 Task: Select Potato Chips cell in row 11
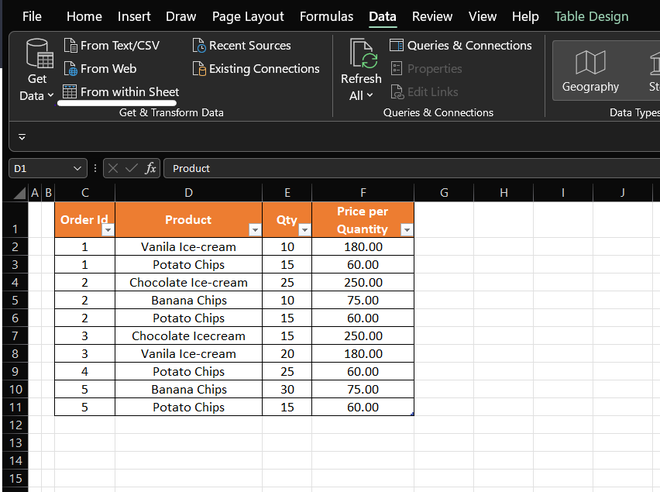[x=189, y=407]
